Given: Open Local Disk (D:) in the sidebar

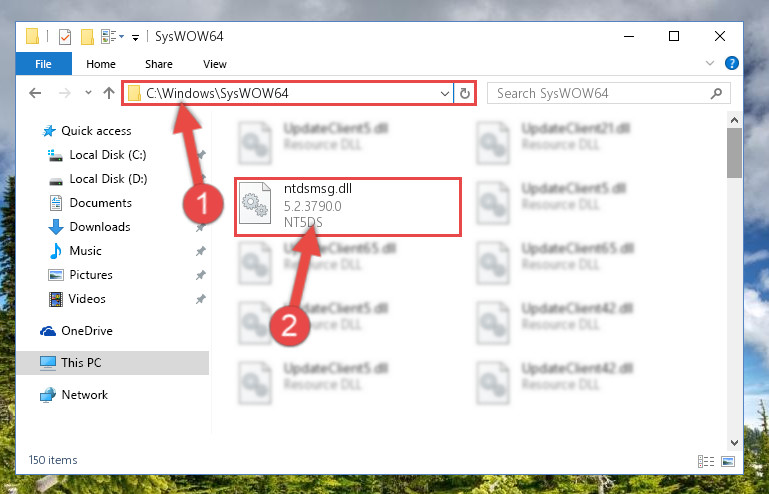Looking at the screenshot, I should point(108,179).
